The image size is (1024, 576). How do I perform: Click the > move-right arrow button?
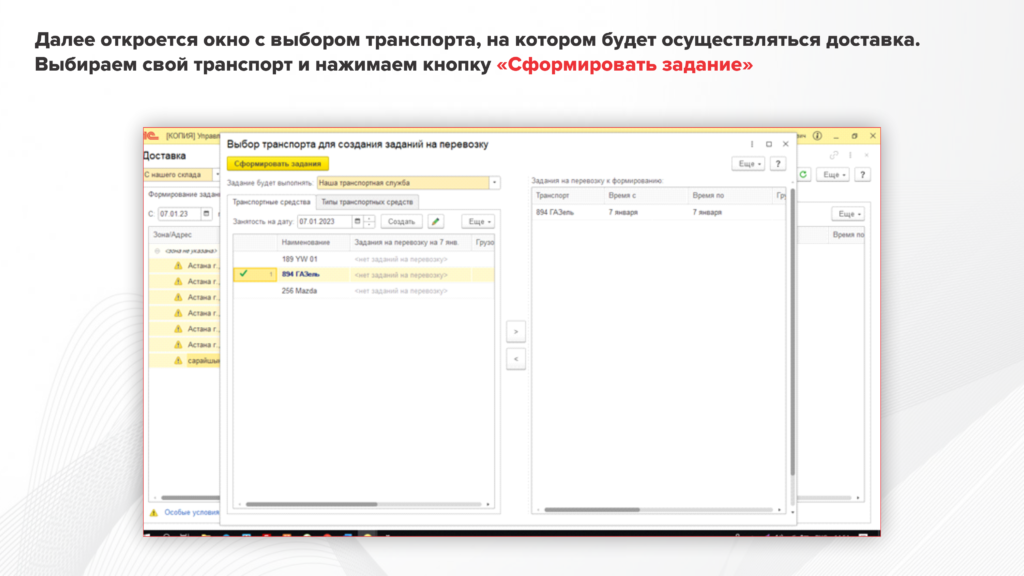tap(516, 332)
